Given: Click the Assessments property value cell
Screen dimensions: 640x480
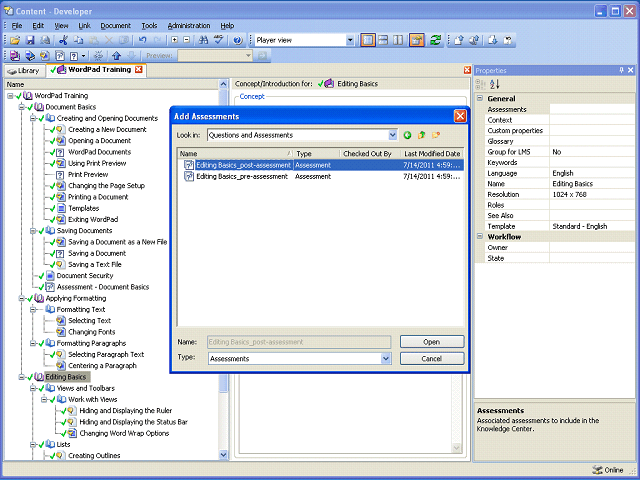Looking at the screenshot, I should [x=592, y=109].
